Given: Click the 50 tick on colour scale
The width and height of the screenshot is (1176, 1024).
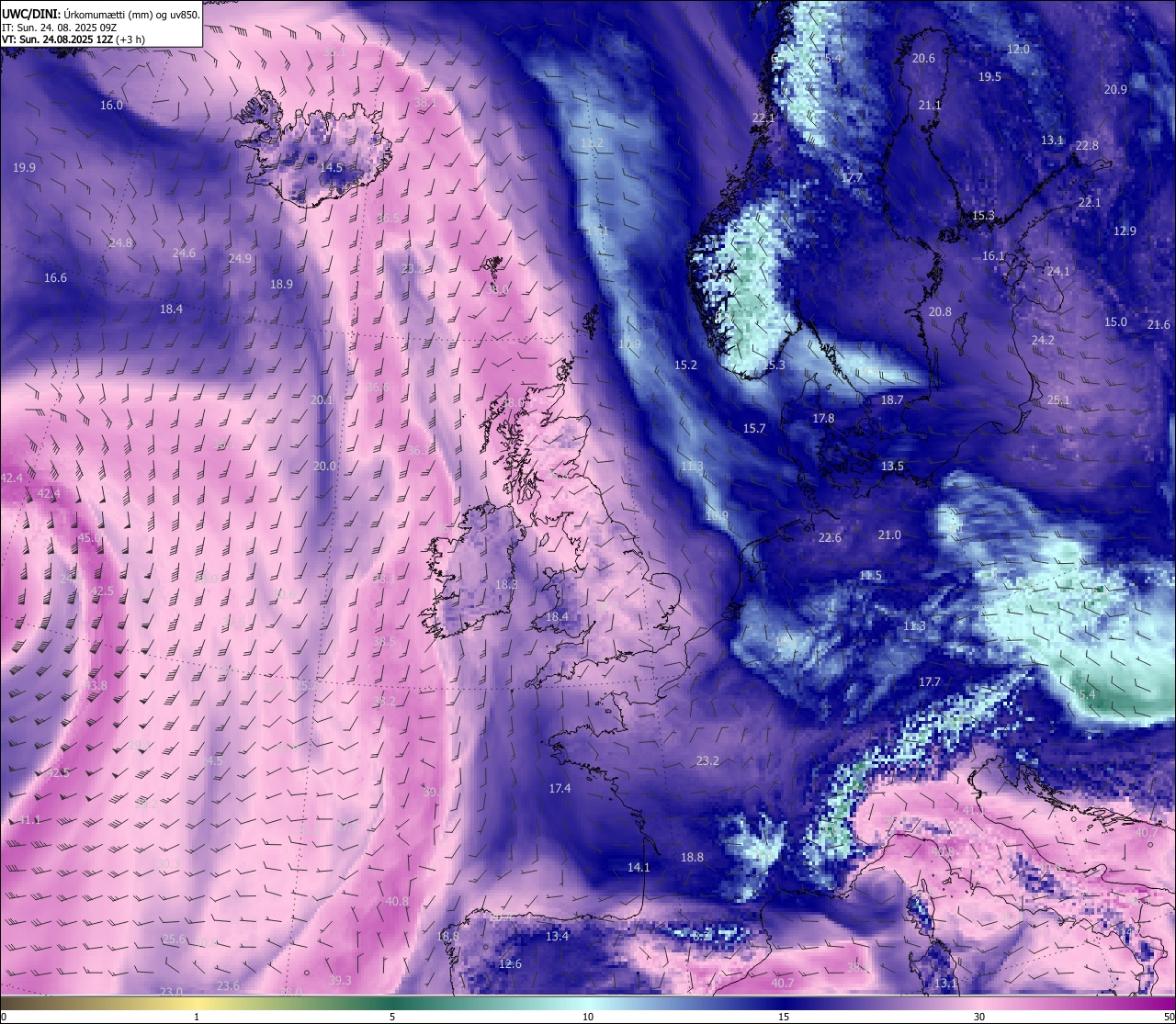Looking at the screenshot, I should [1169, 1017].
